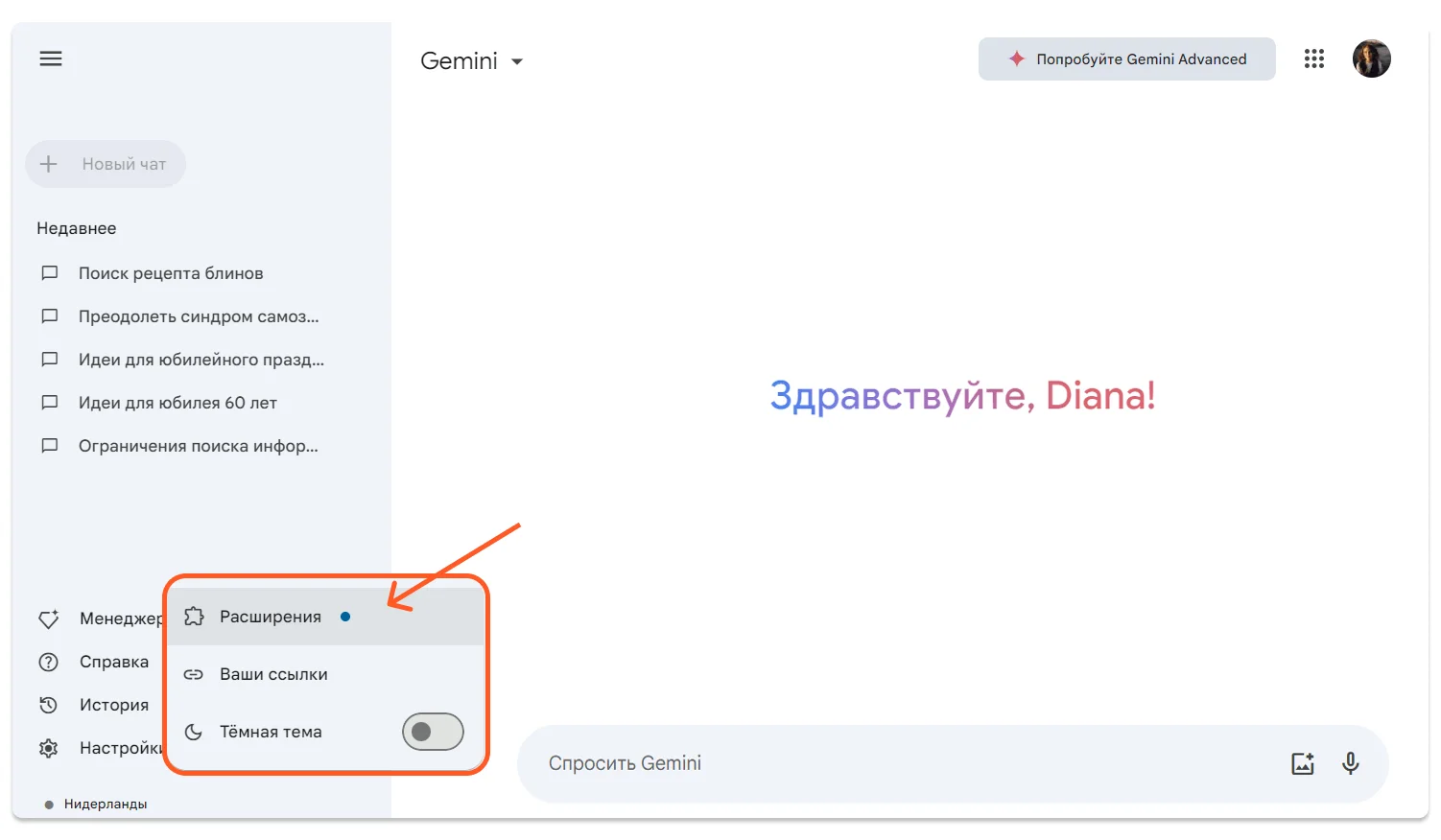Click the Настройки gear icon
Viewport: 1441px width, 840px height.
(x=49, y=748)
